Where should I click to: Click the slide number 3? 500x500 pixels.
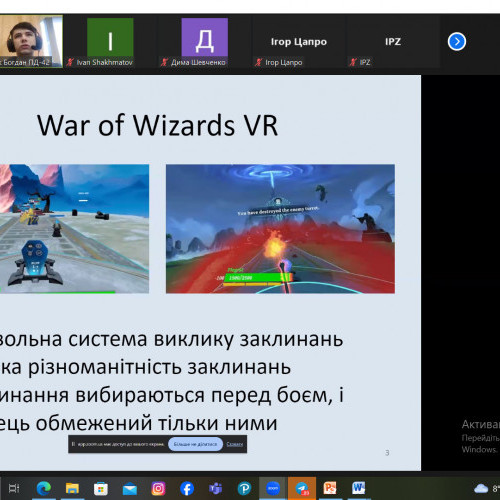point(387,453)
